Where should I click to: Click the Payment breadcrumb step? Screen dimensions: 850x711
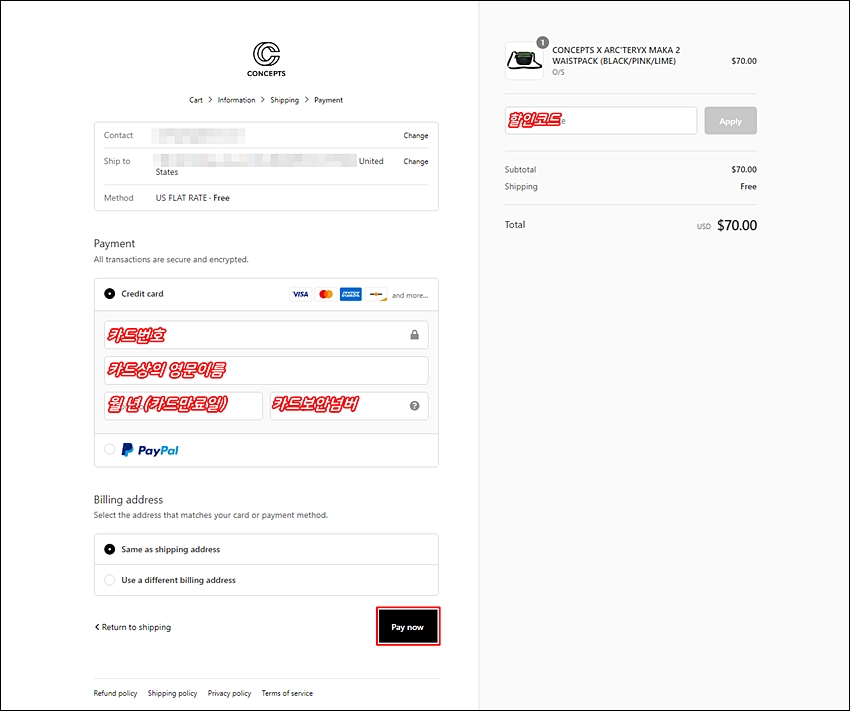pos(329,100)
